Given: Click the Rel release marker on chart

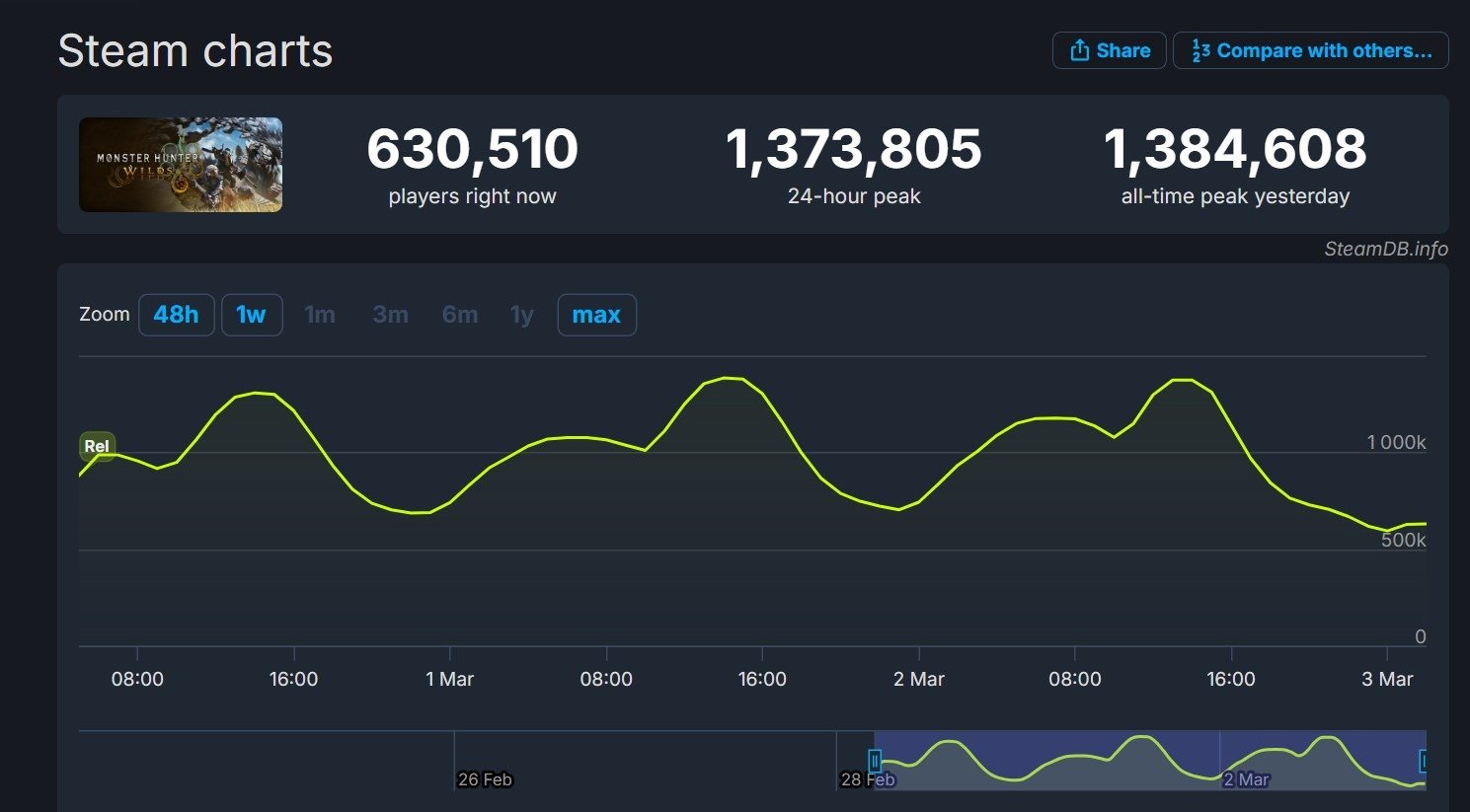Looking at the screenshot, I should 97,446.
